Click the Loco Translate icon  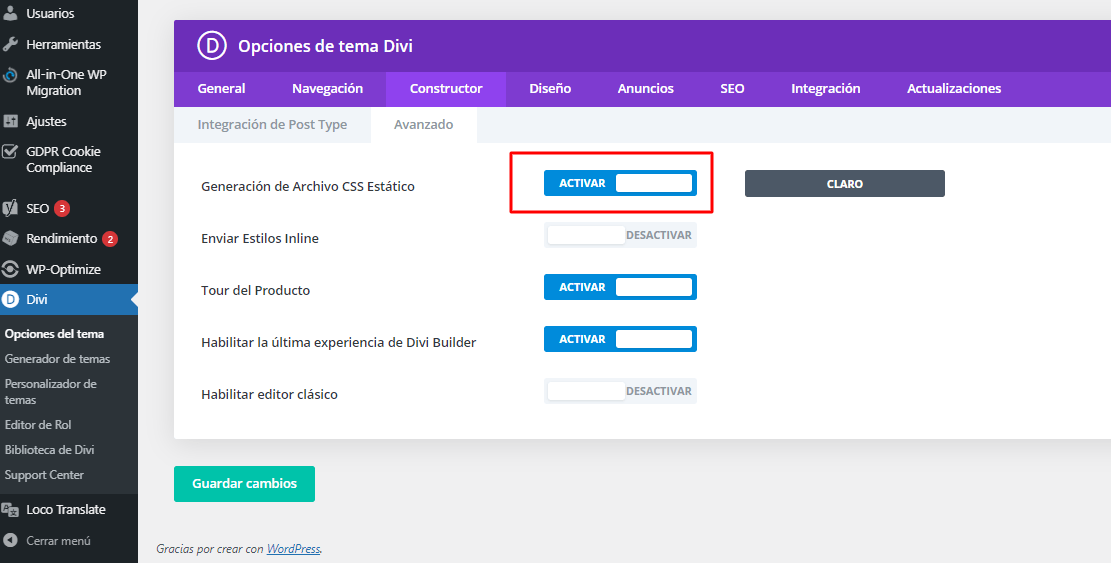click(x=10, y=509)
